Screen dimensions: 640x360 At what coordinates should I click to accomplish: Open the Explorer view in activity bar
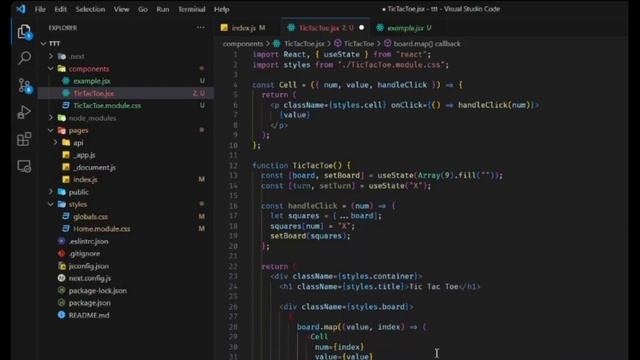24,32
